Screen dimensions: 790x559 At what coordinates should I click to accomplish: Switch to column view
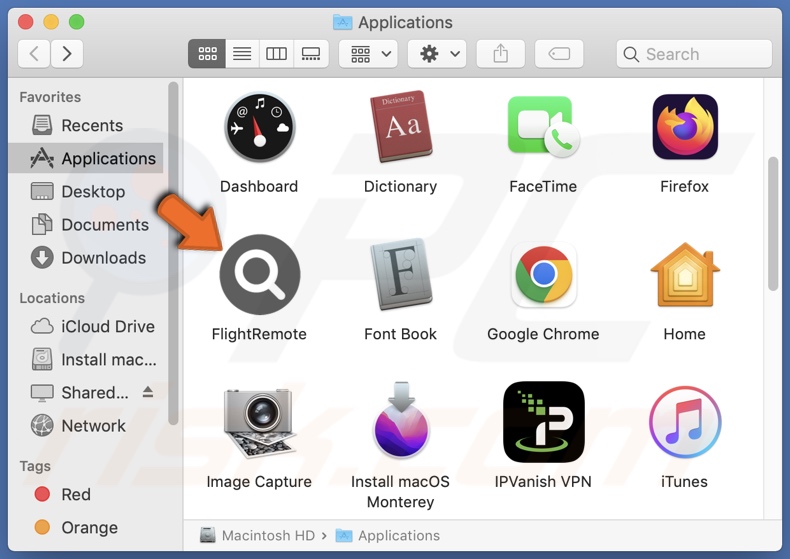(276, 53)
